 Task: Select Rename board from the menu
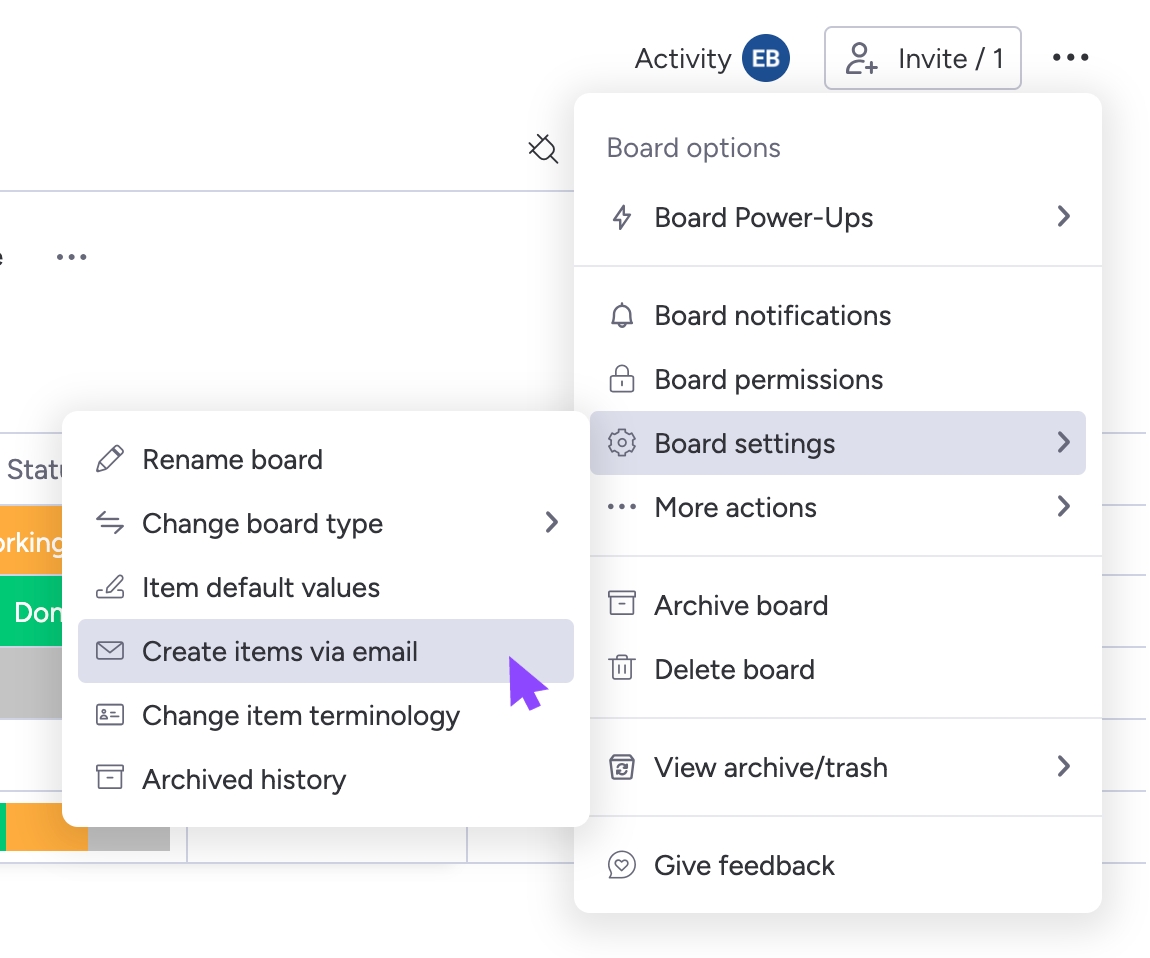(x=232, y=459)
